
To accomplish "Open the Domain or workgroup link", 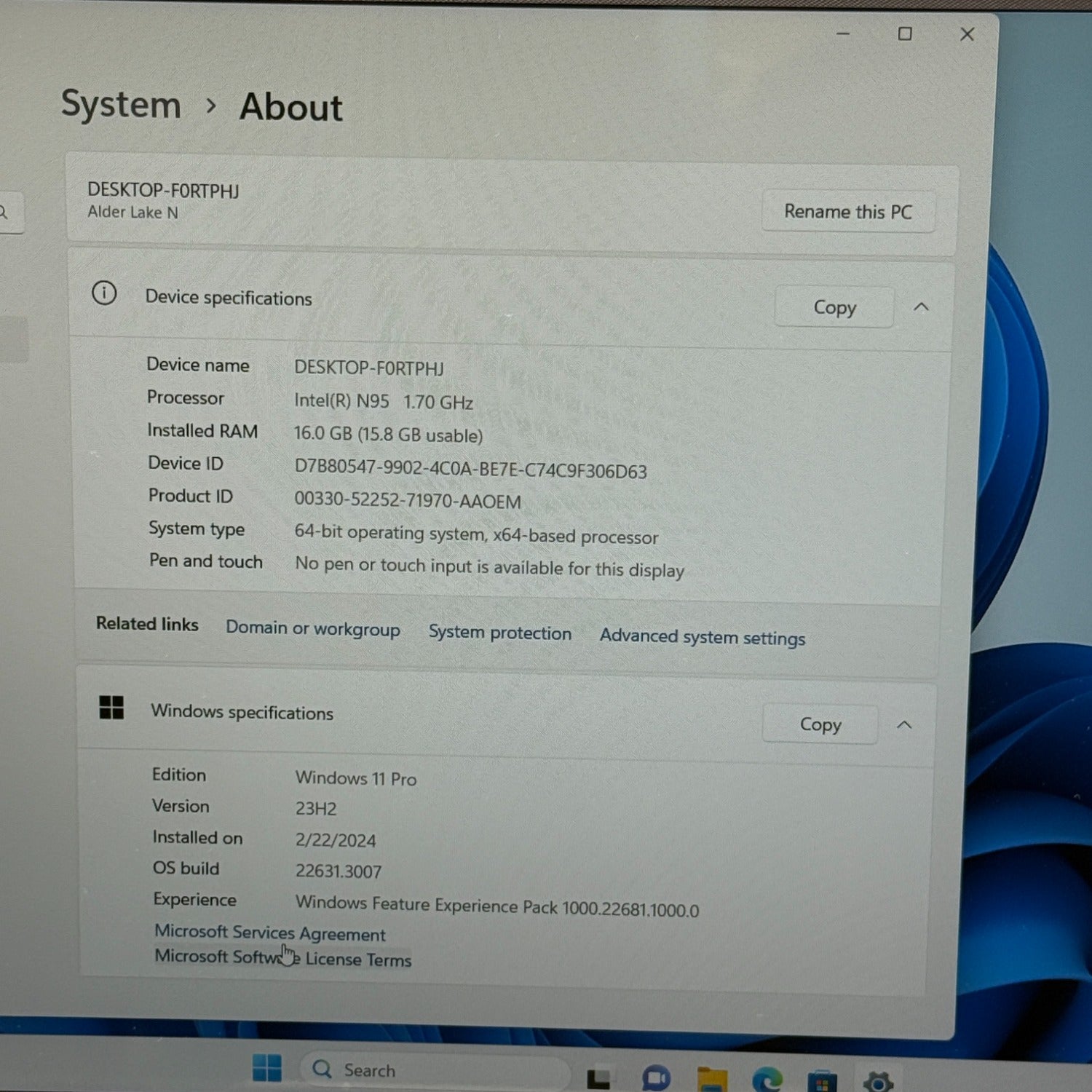I will tap(312, 628).
